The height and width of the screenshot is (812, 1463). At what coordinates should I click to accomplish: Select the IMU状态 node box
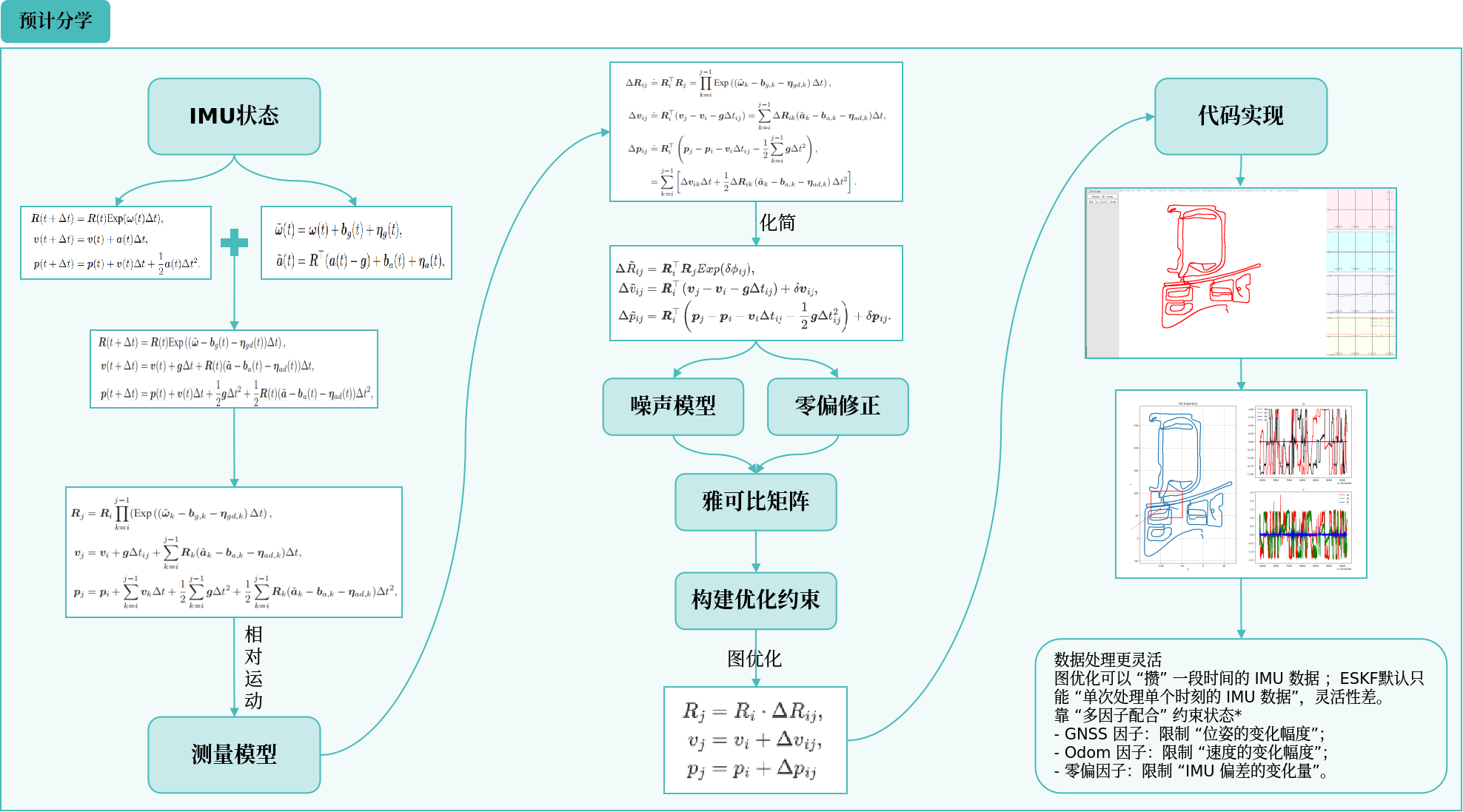tap(234, 116)
